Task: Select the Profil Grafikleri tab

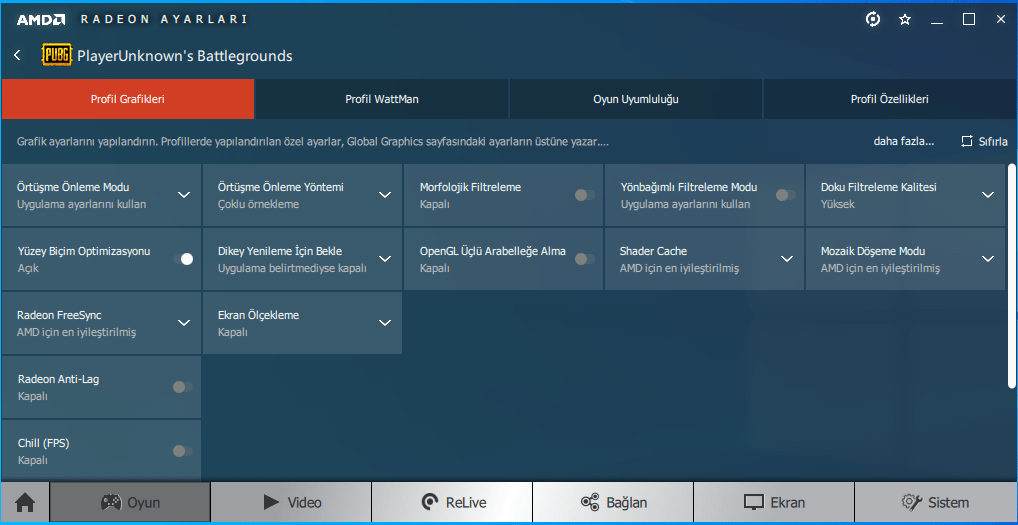Action: 127,99
